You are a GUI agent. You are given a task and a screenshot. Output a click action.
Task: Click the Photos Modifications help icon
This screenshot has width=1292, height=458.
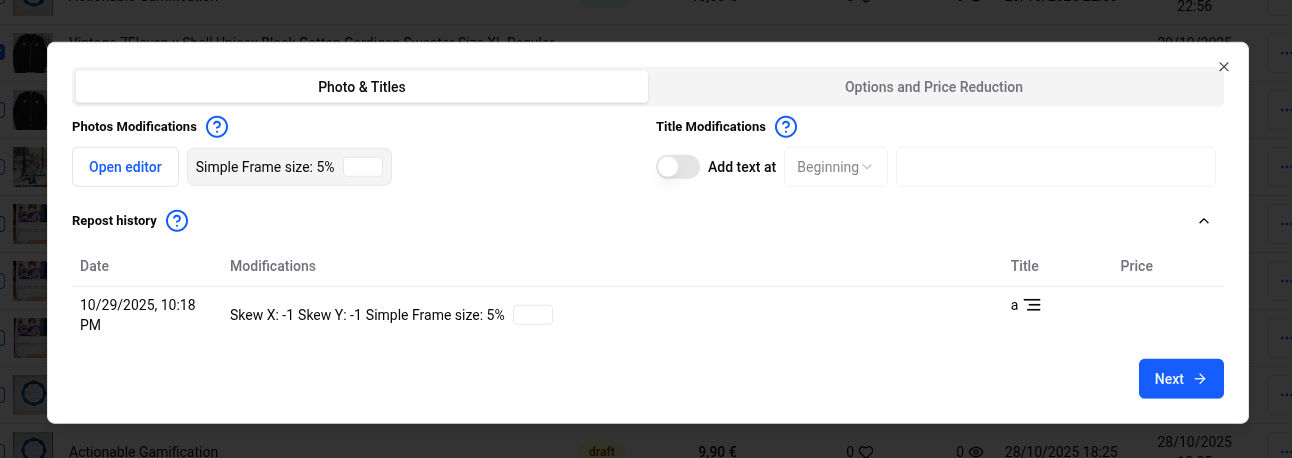[x=217, y=127]
